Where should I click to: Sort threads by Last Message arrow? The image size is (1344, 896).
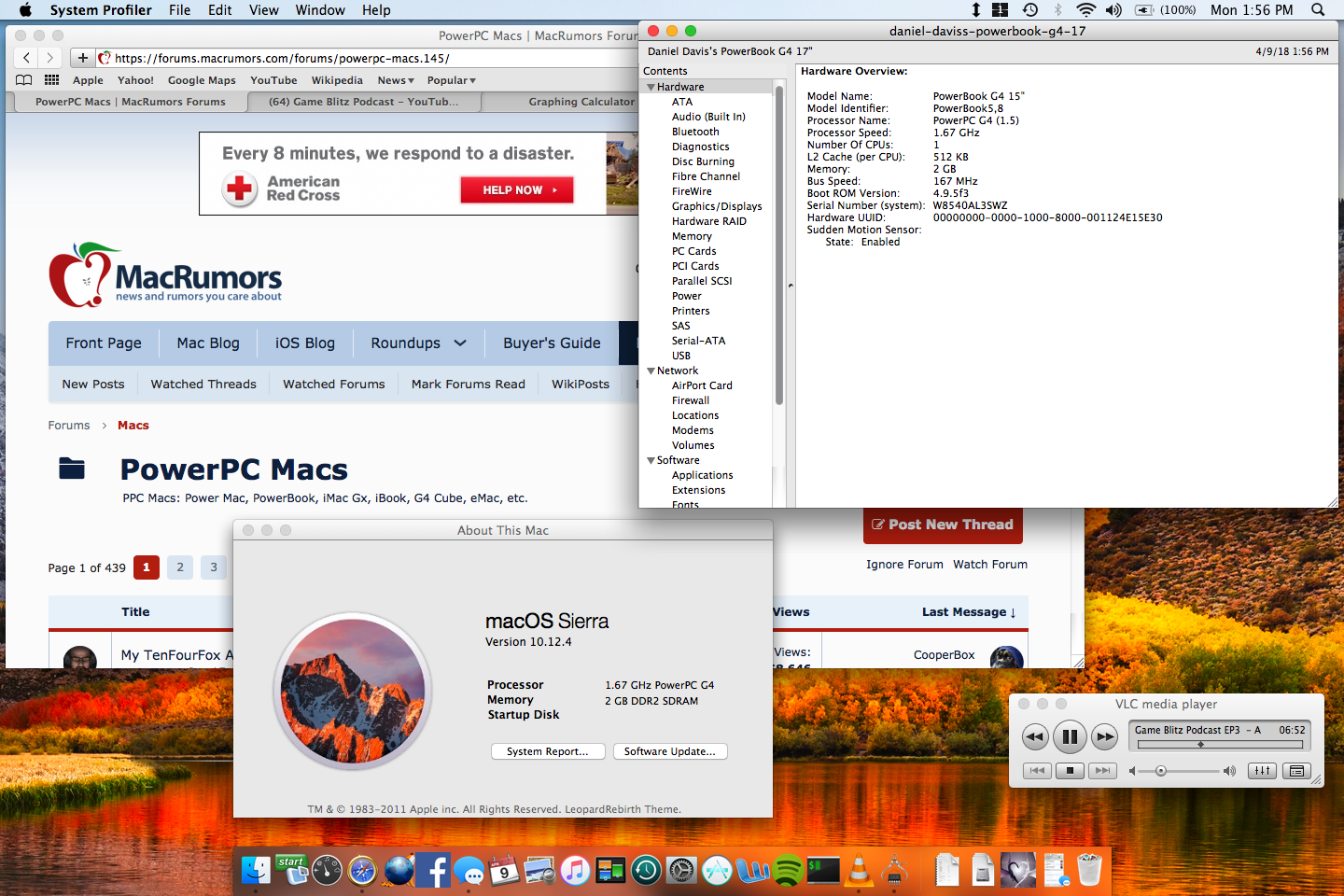tap(1013, 612)
